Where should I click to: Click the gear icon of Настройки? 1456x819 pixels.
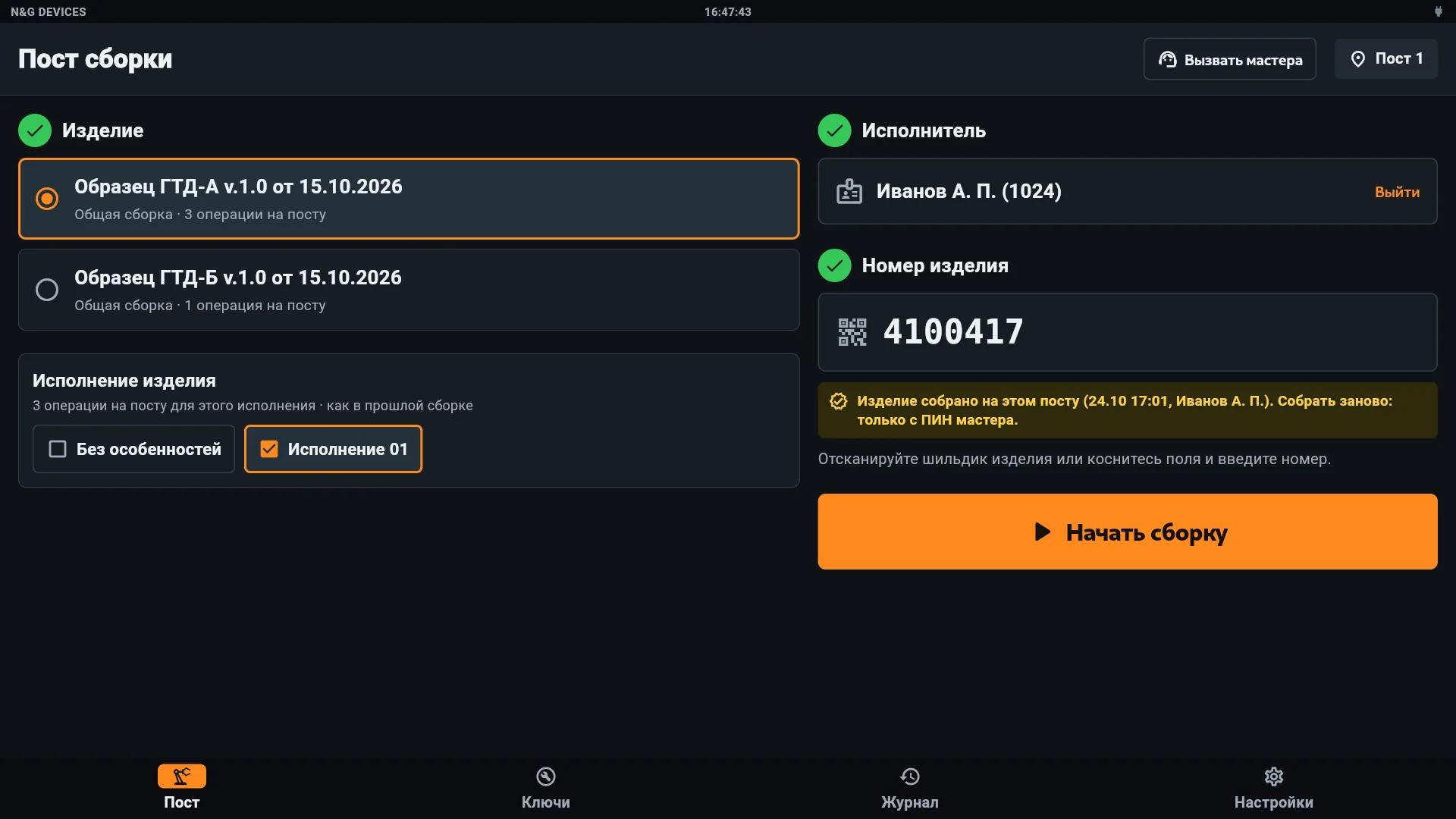[1274, 777]
